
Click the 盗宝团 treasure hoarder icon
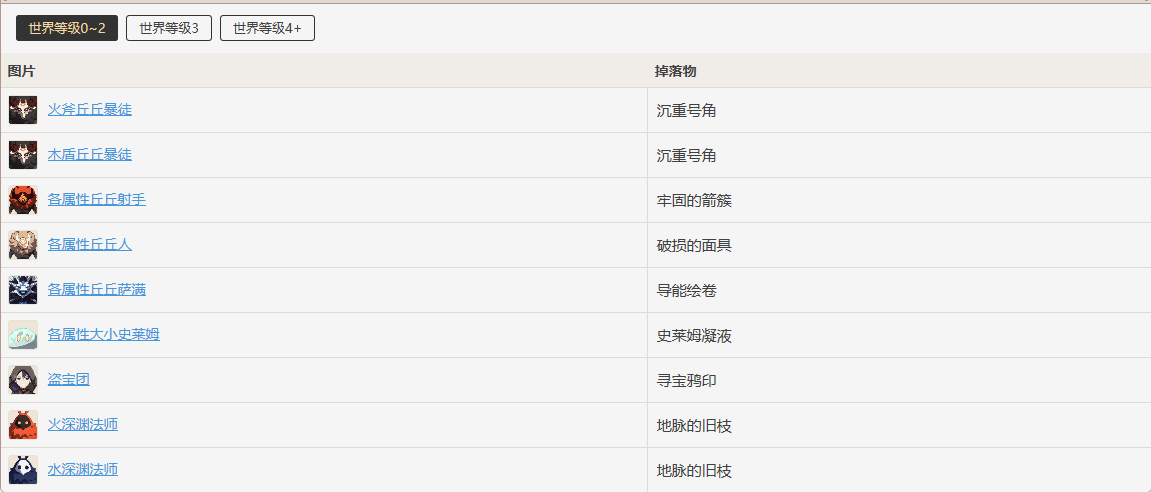click(23, 380)
